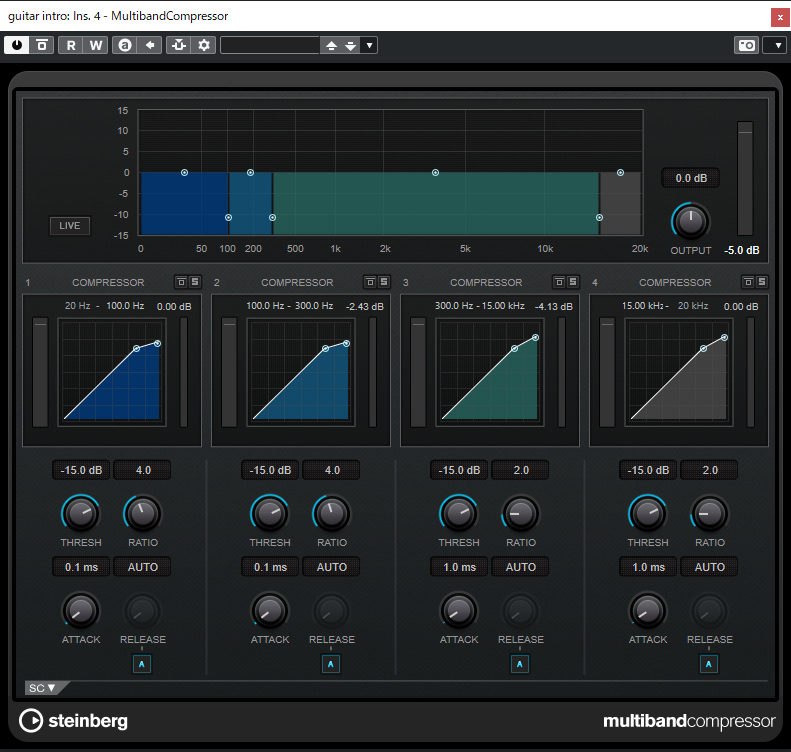
Task: Switch A/B settings comparison button
Action: (x=125, y=45)
